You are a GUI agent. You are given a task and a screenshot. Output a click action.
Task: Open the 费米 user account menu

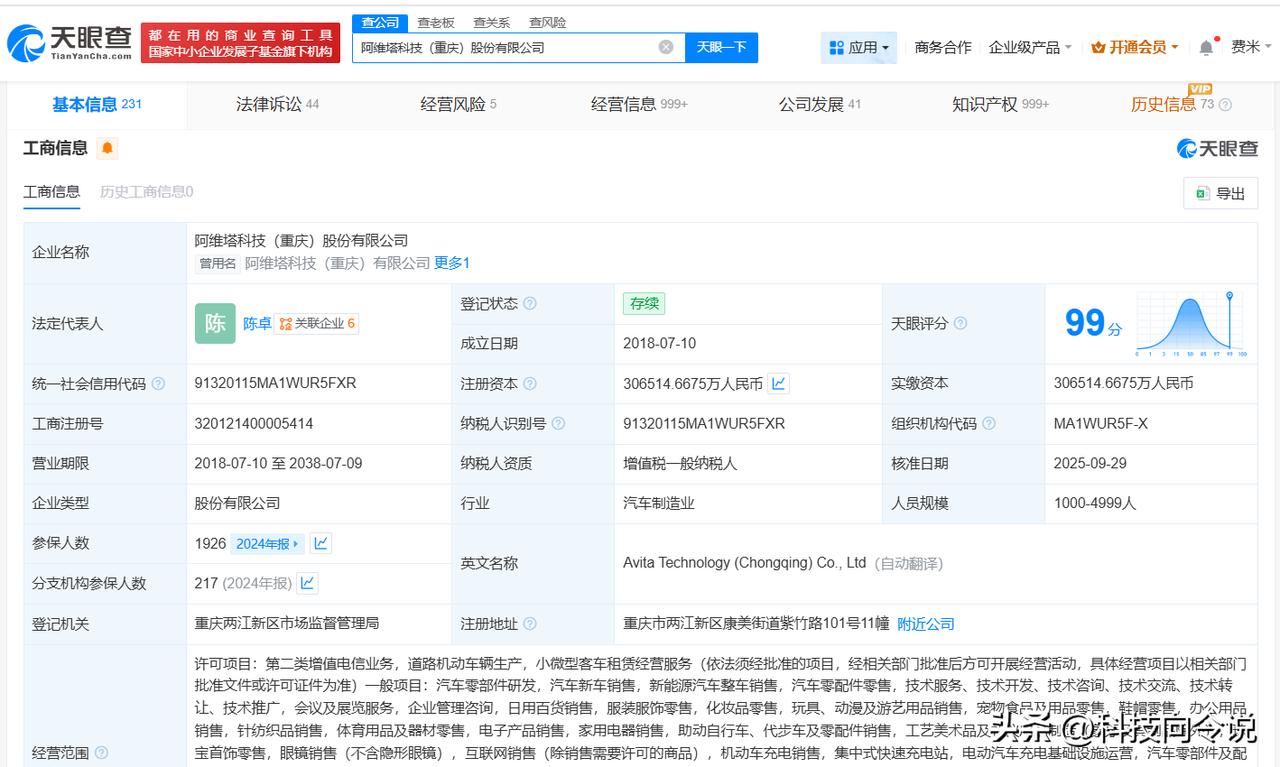1250,47
